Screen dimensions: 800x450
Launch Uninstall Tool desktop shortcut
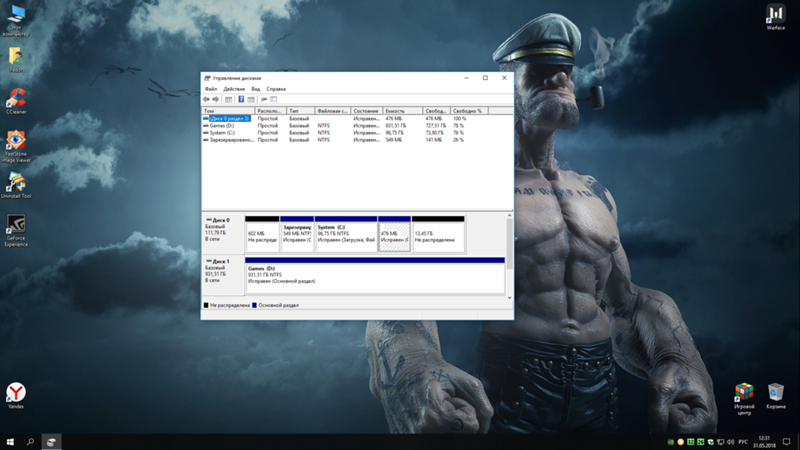[x=16, y=186]
